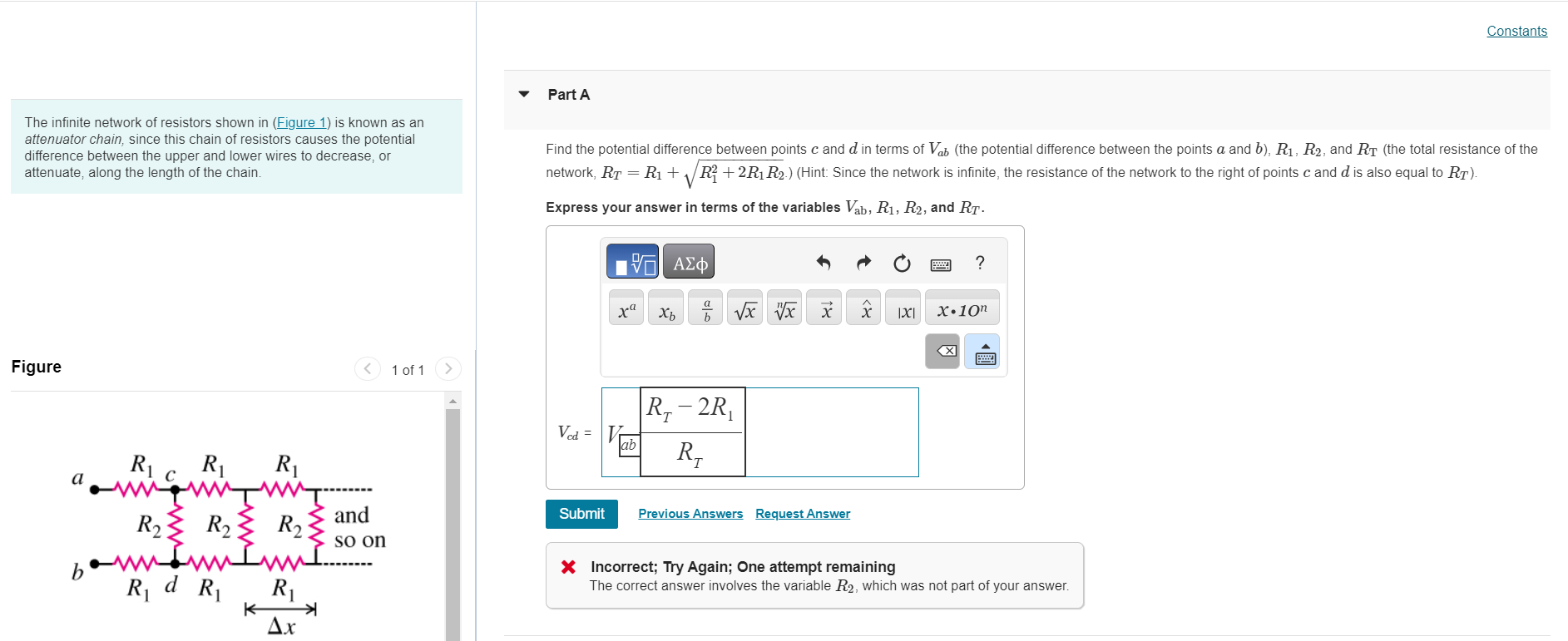Toggle the on-screen keyboard icon
1568x641 pixels.
[x=940, y=263]
